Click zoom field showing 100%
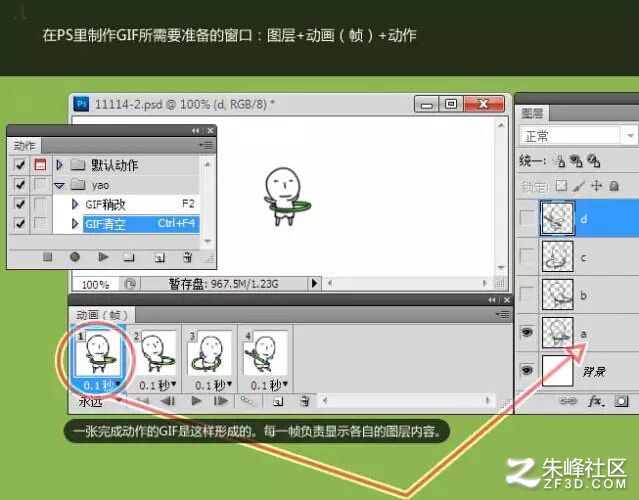This screenshot has width=639, height=500. (96, 284)
